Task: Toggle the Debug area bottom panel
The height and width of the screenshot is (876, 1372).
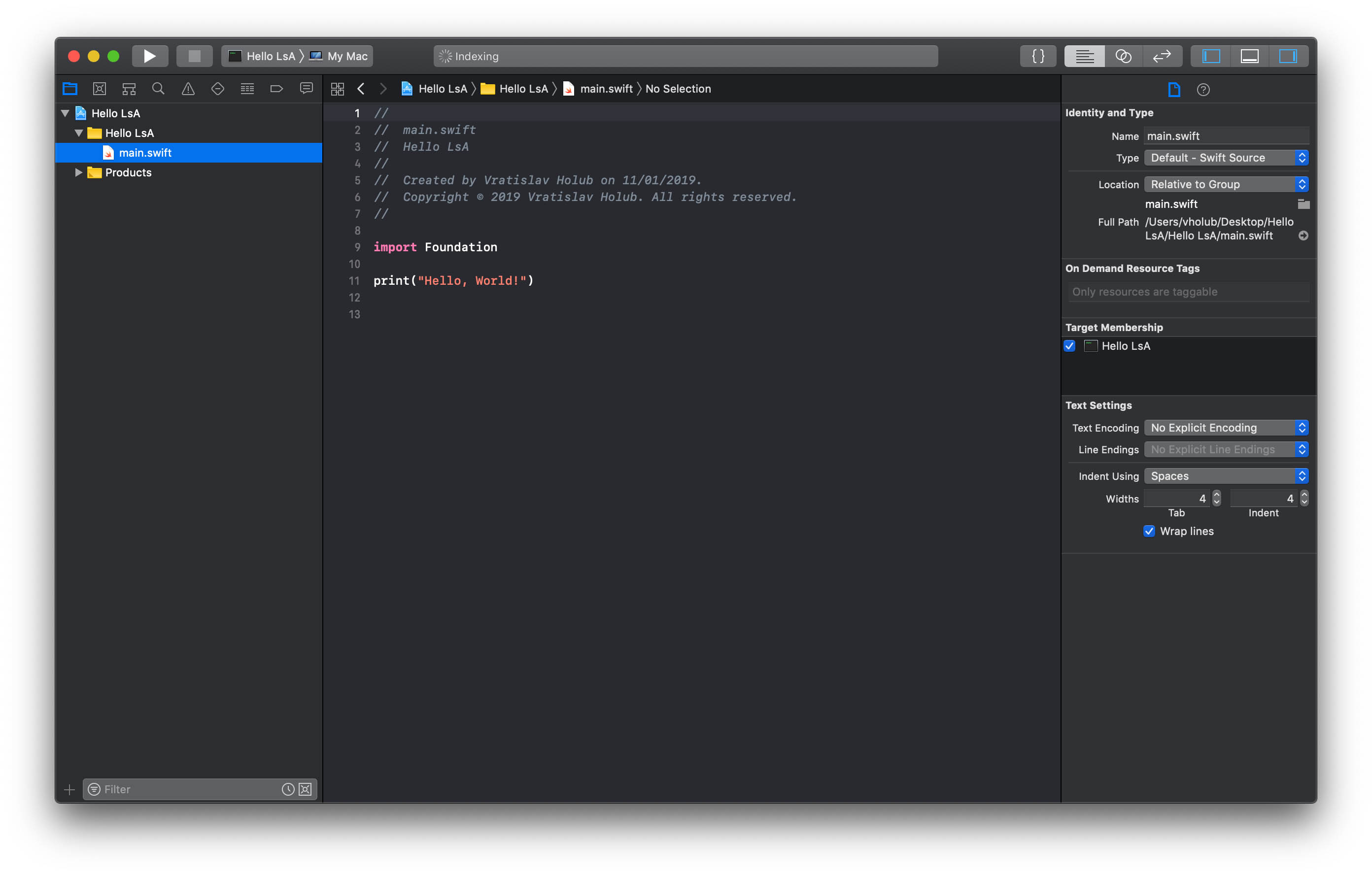Action: point(1249,56)
